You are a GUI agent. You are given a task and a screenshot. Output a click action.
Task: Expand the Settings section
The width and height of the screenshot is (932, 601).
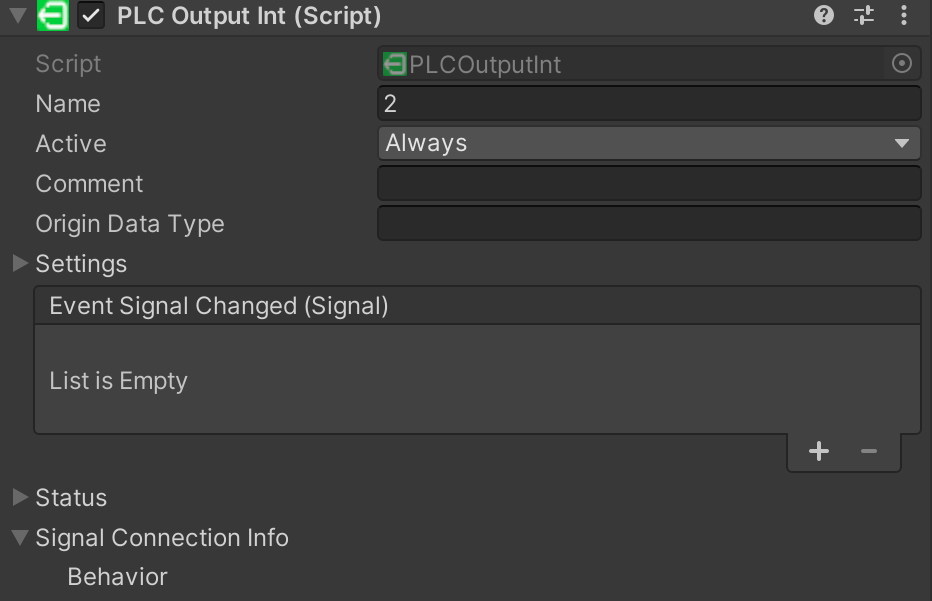tap(20, 264)
